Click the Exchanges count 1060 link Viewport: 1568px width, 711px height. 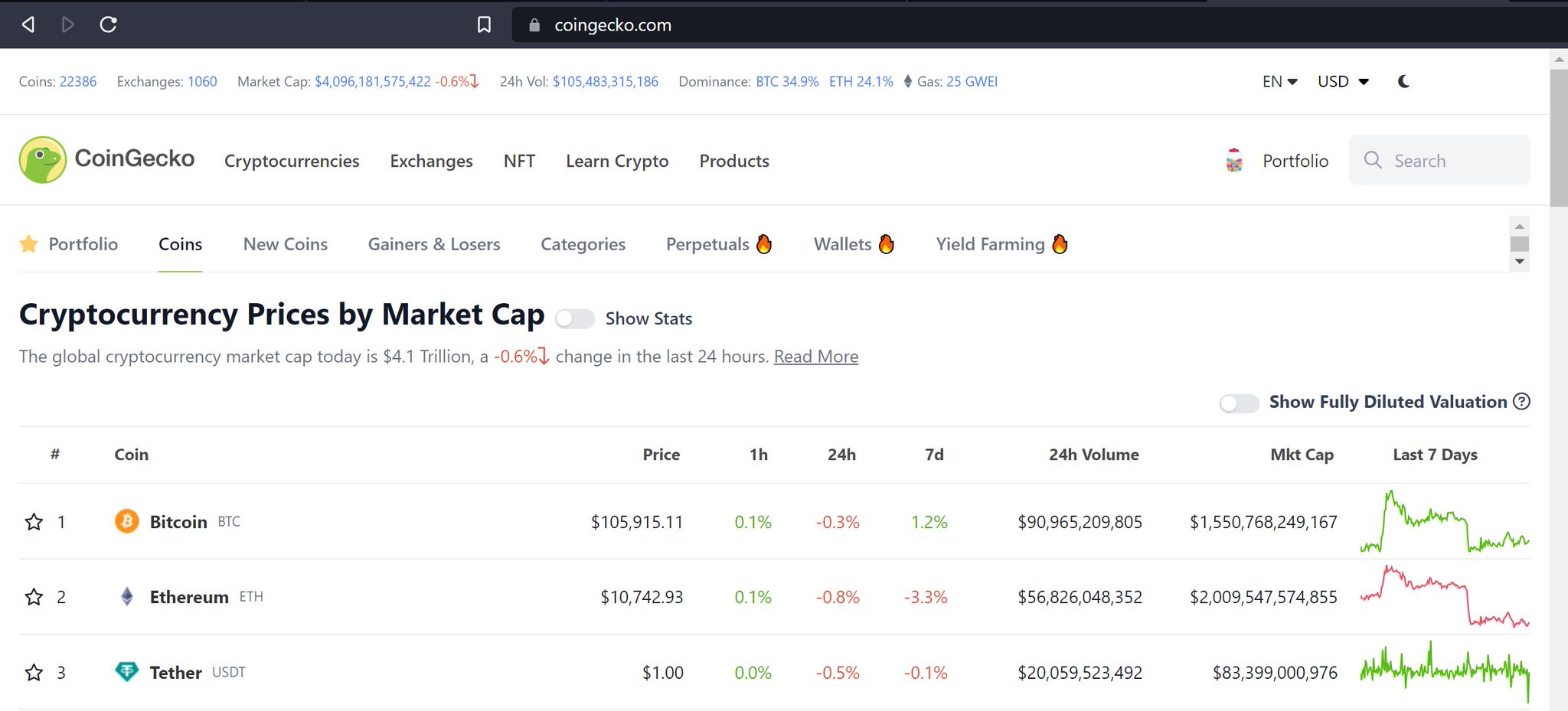coord(202,81)
